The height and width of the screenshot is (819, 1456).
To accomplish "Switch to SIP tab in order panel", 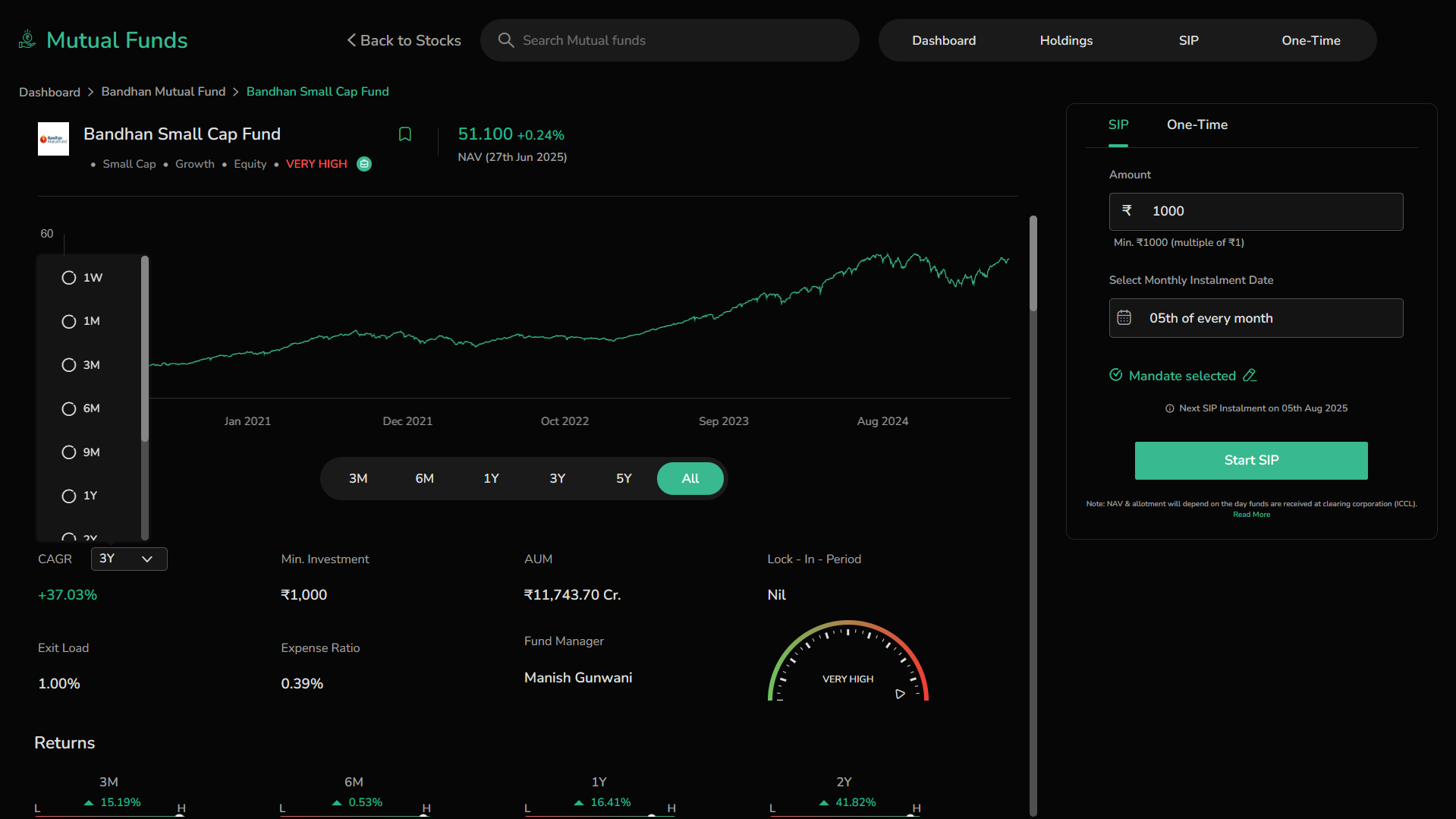I will [x=1118, y=124].
